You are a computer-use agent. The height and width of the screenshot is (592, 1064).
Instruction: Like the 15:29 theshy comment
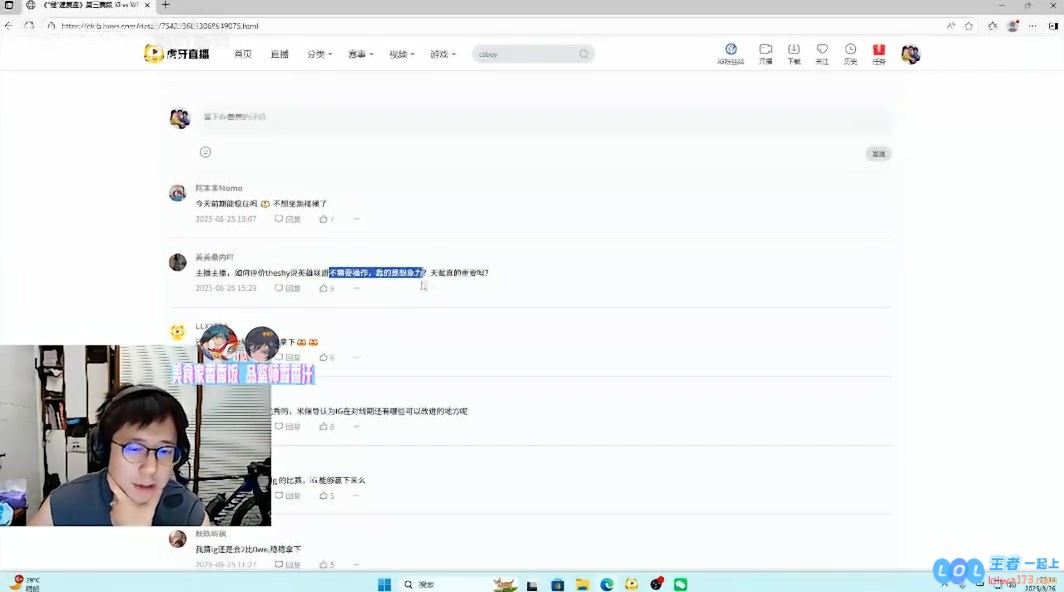326,289
